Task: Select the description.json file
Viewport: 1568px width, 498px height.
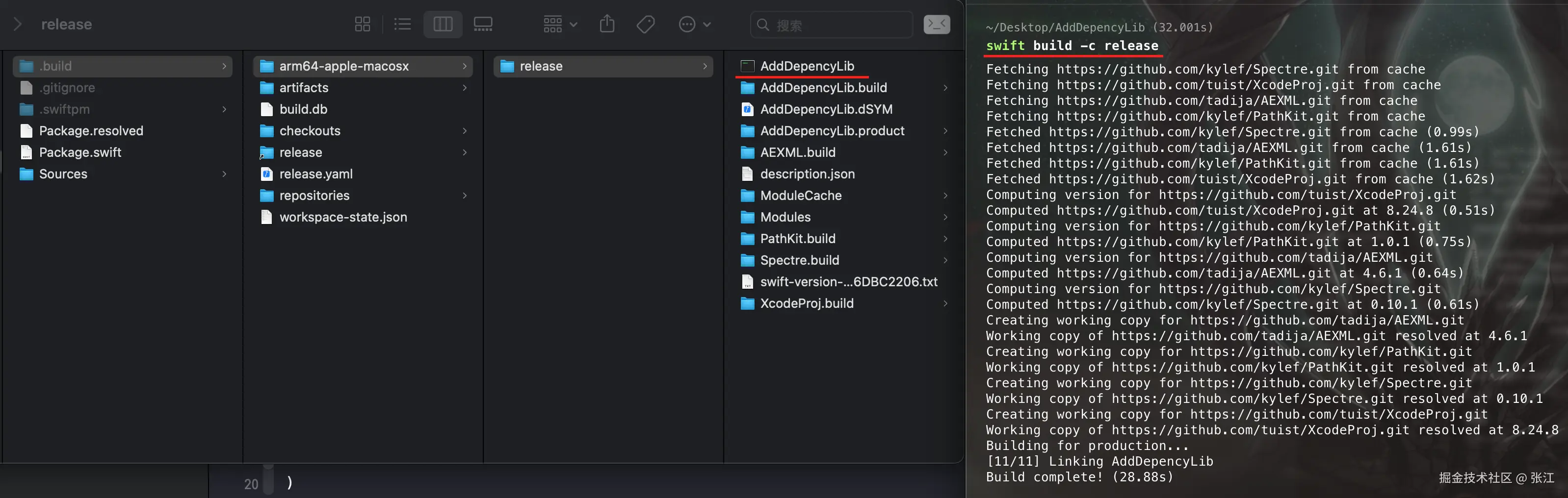Action: [807, 174]
